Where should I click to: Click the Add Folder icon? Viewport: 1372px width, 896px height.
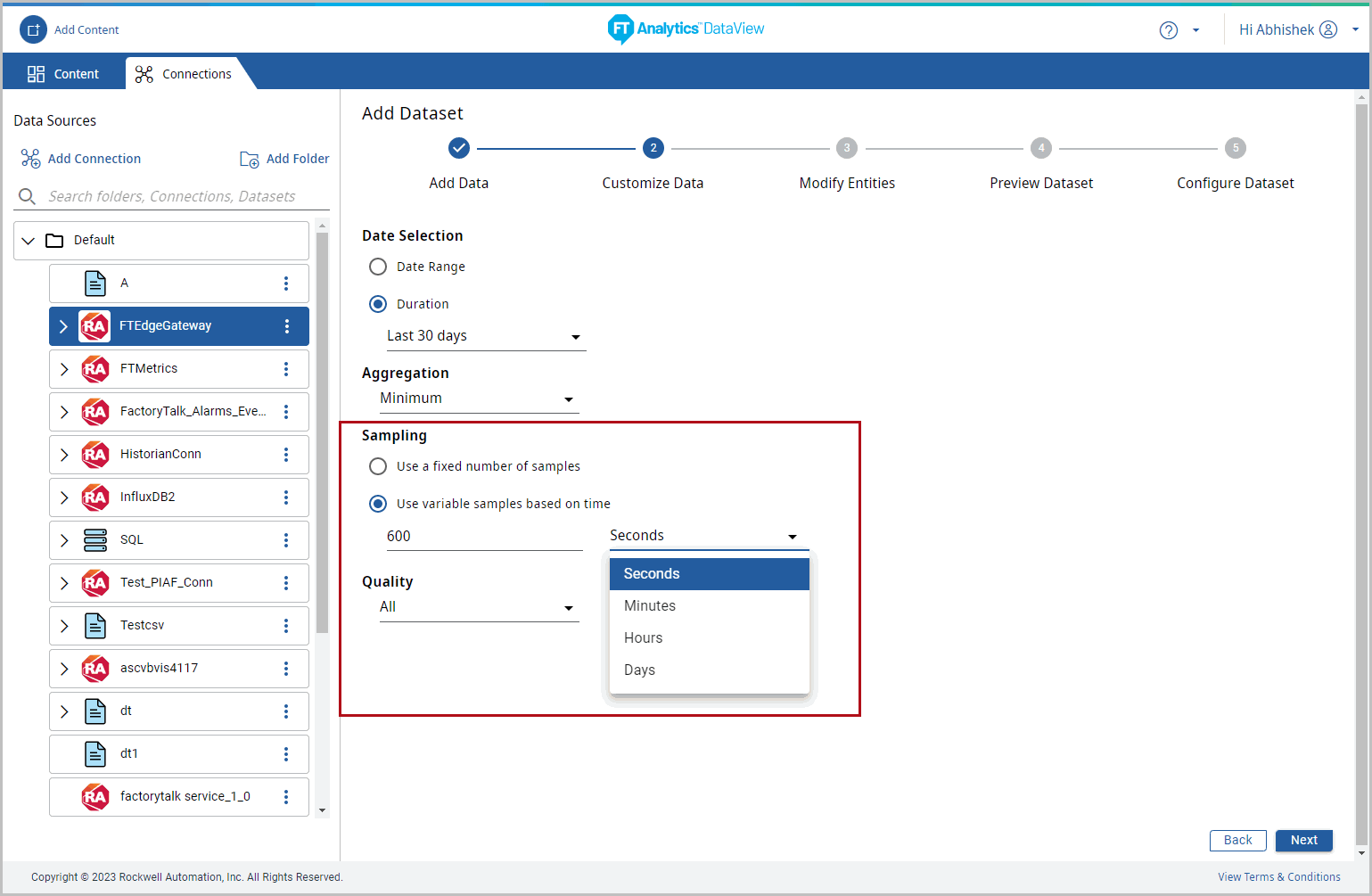(250, 160)
